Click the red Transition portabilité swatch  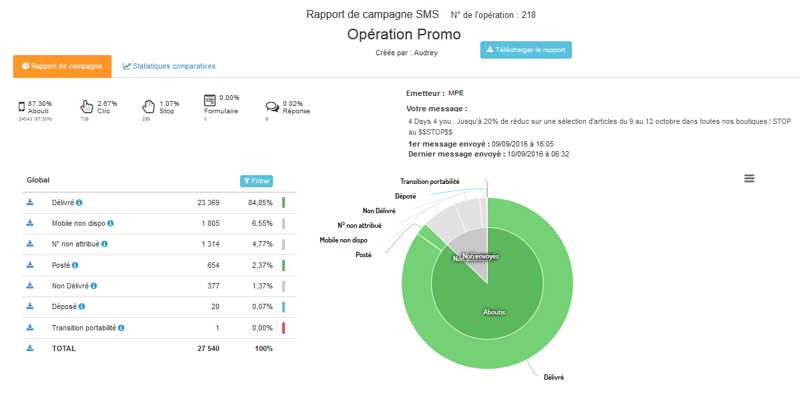283,328
